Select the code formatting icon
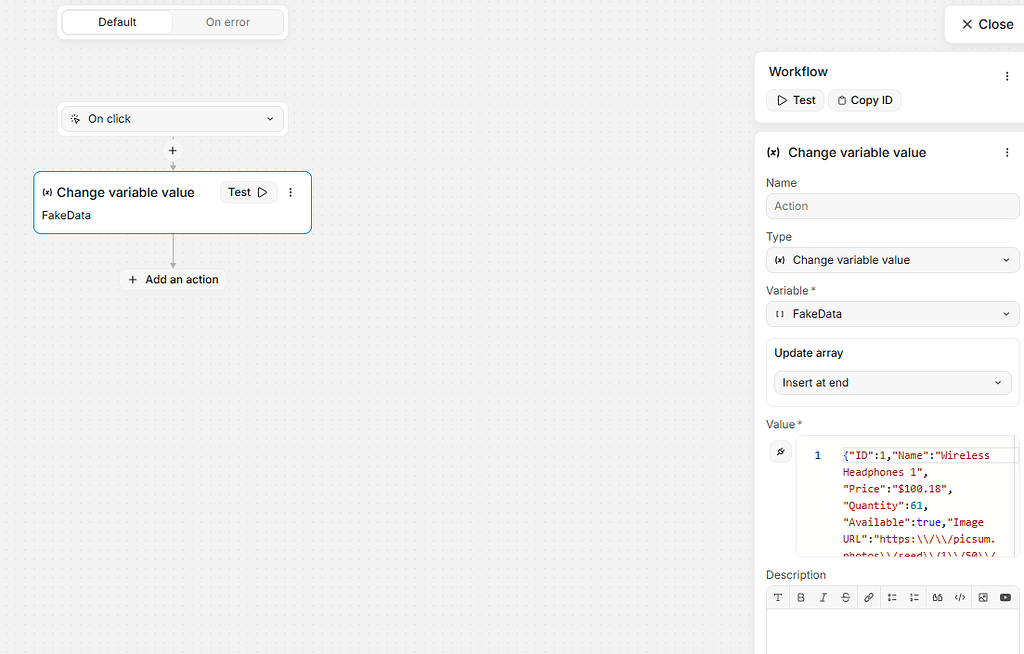Image resolution: width=1024 pixels, height=654 pixels. coord(959,597)
